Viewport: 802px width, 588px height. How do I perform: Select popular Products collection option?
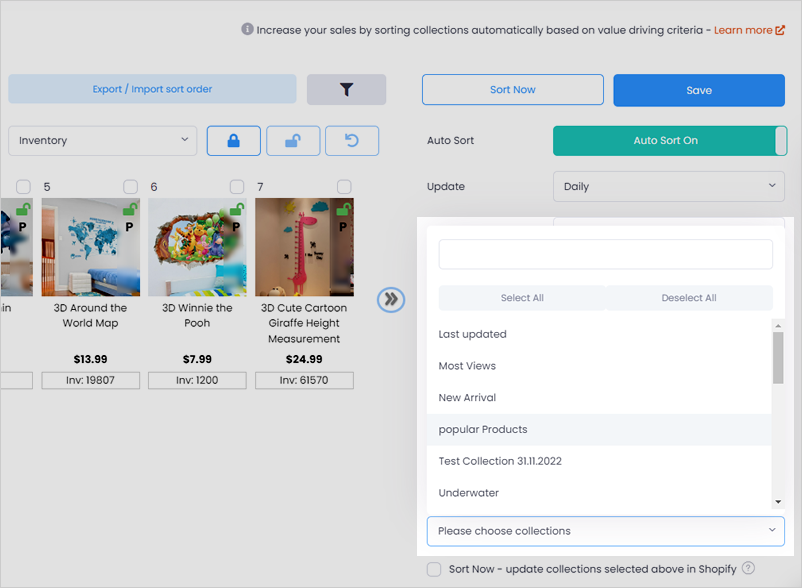[x=599, y=429]
